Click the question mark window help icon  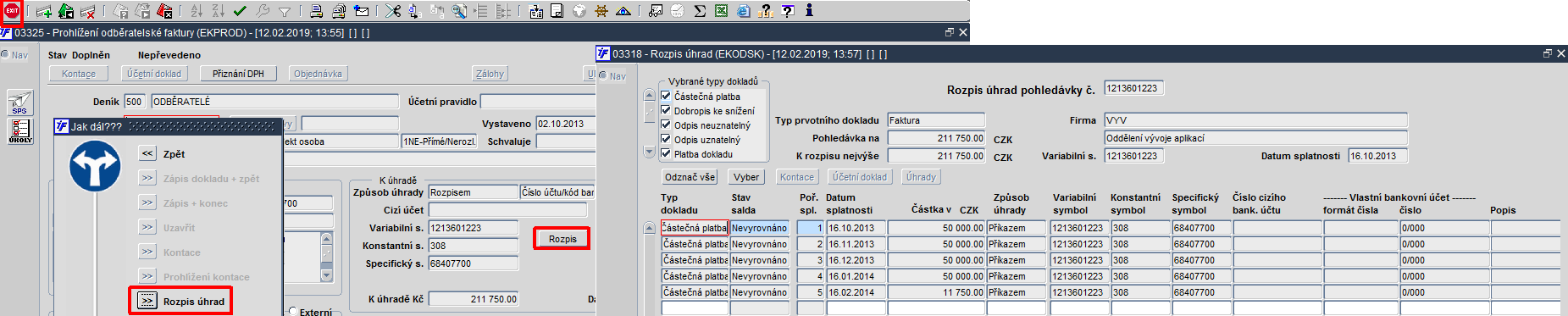pyautogui.click(x=787, y=11)
